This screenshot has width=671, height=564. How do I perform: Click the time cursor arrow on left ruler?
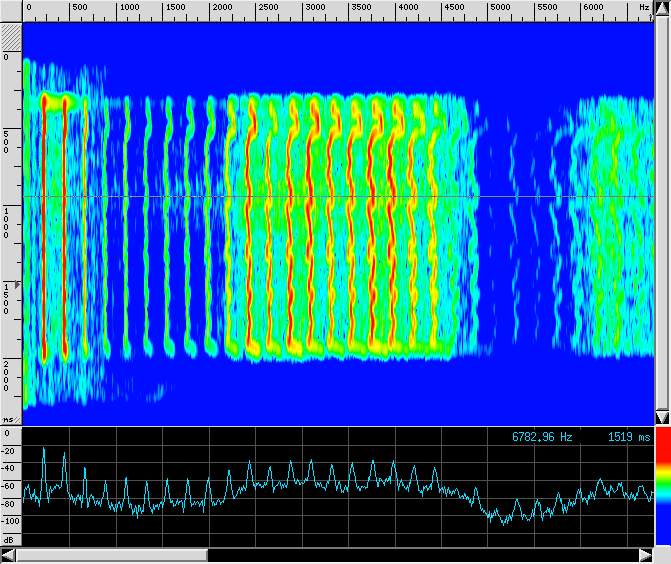click(16, 286)
